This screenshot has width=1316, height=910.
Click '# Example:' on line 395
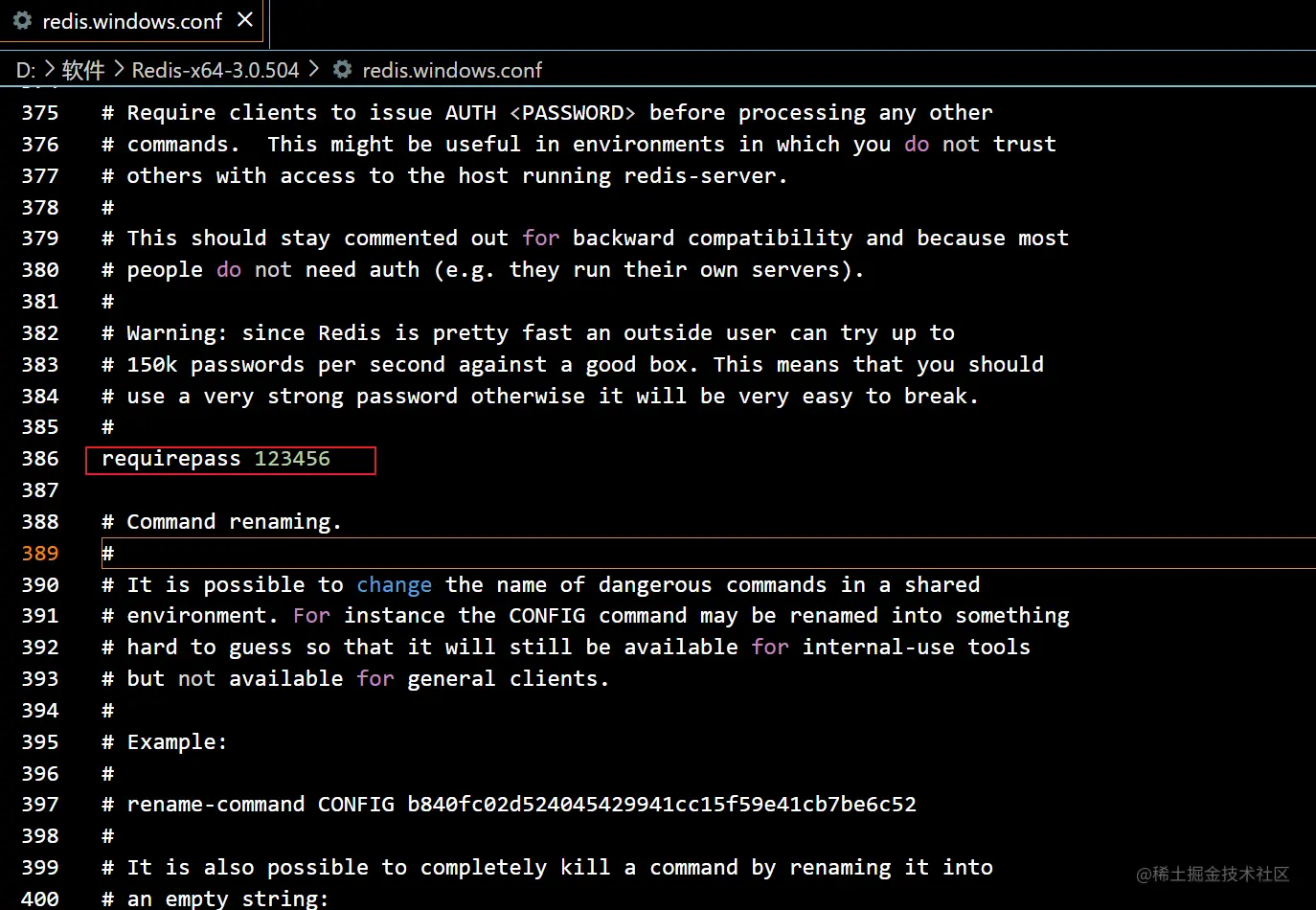click(165, 742)
